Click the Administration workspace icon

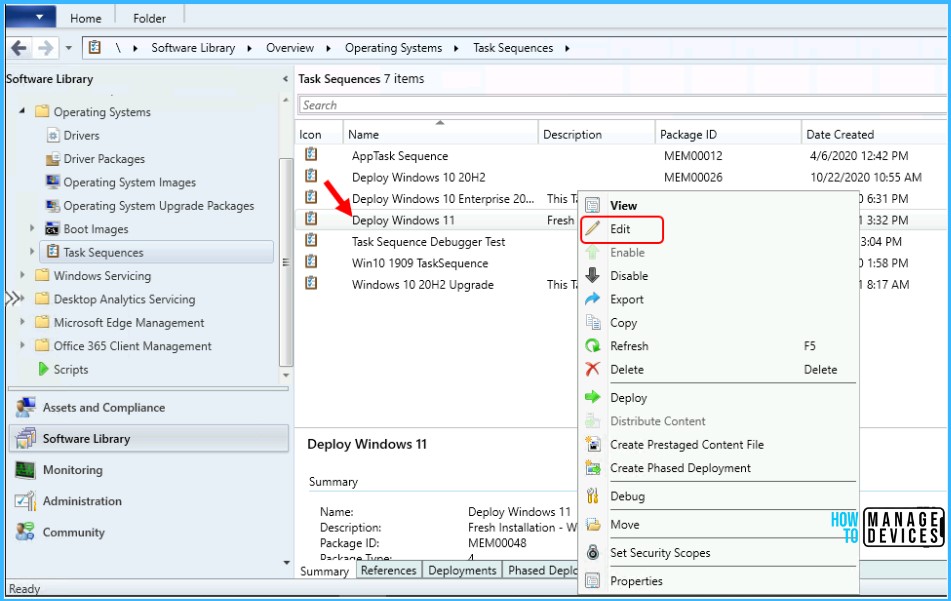click(x=25, y=501)
